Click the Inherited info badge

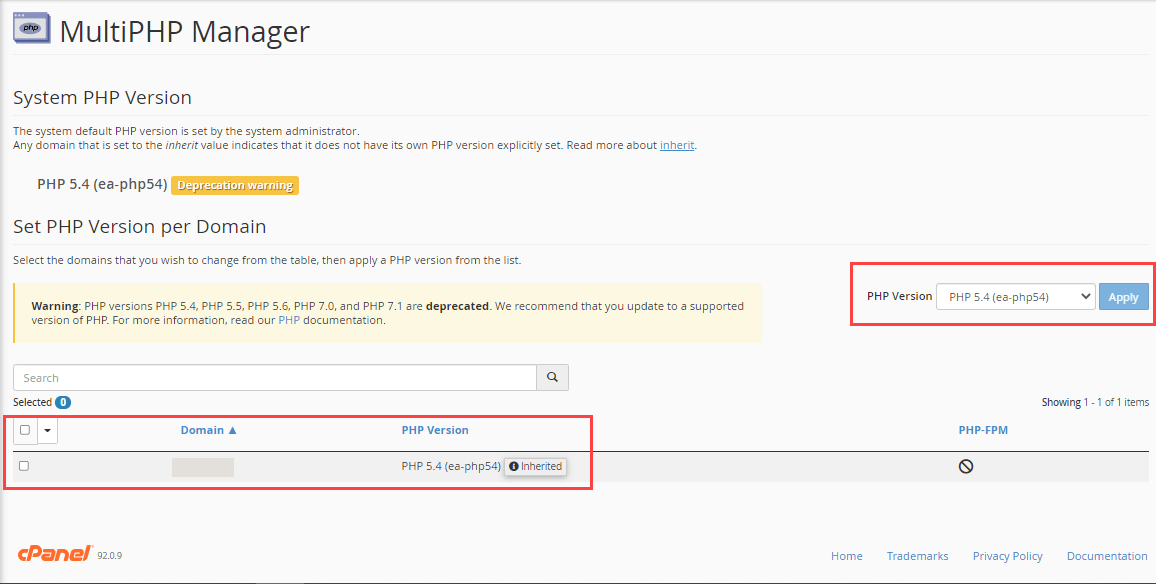click(x=536, y=466)
